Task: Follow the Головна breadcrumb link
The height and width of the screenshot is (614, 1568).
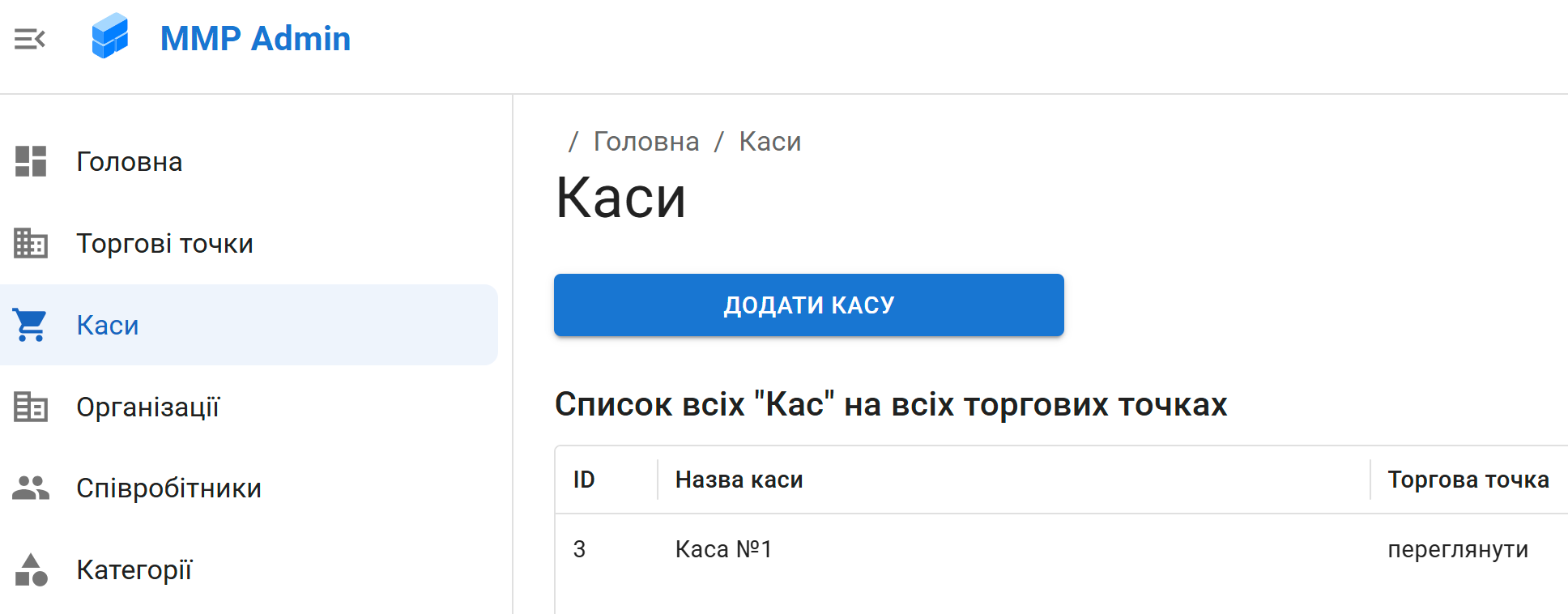Action: tap(646, 142)
